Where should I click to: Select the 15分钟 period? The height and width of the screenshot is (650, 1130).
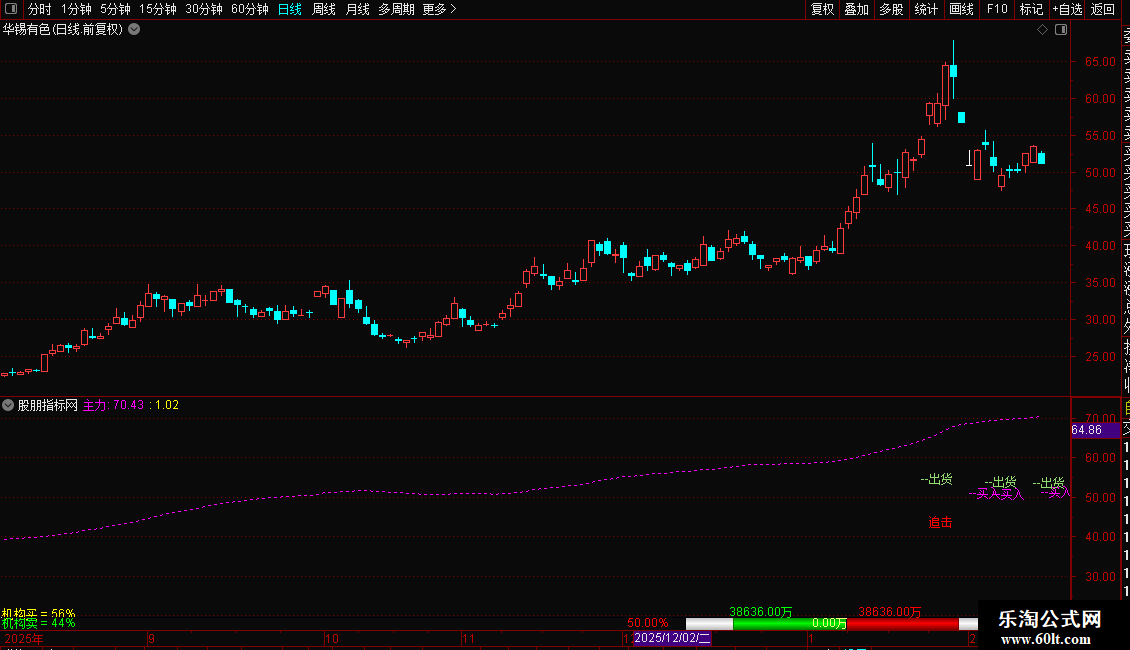(x=158, y=9)
